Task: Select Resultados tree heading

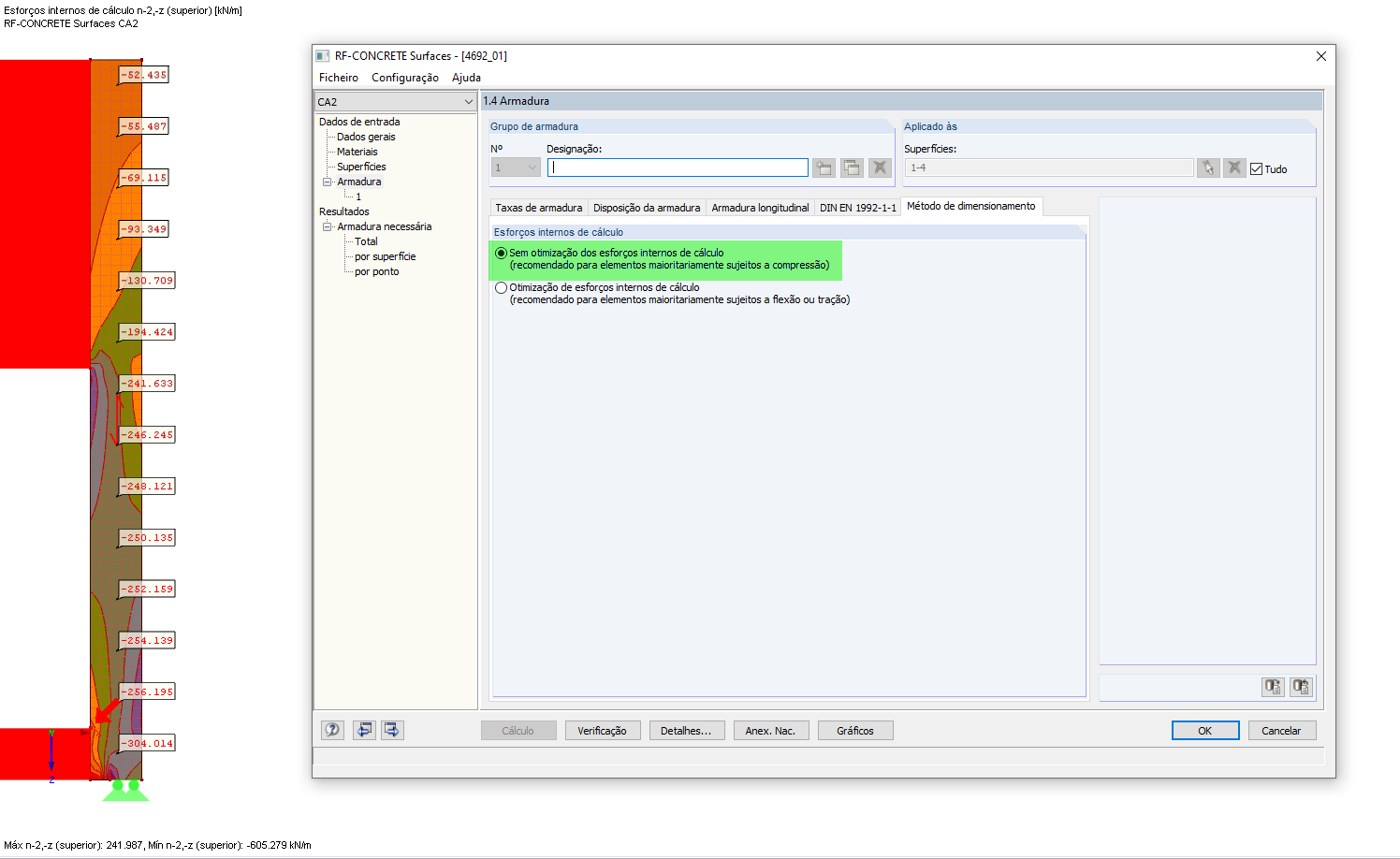Action: [x=344, y=211]
